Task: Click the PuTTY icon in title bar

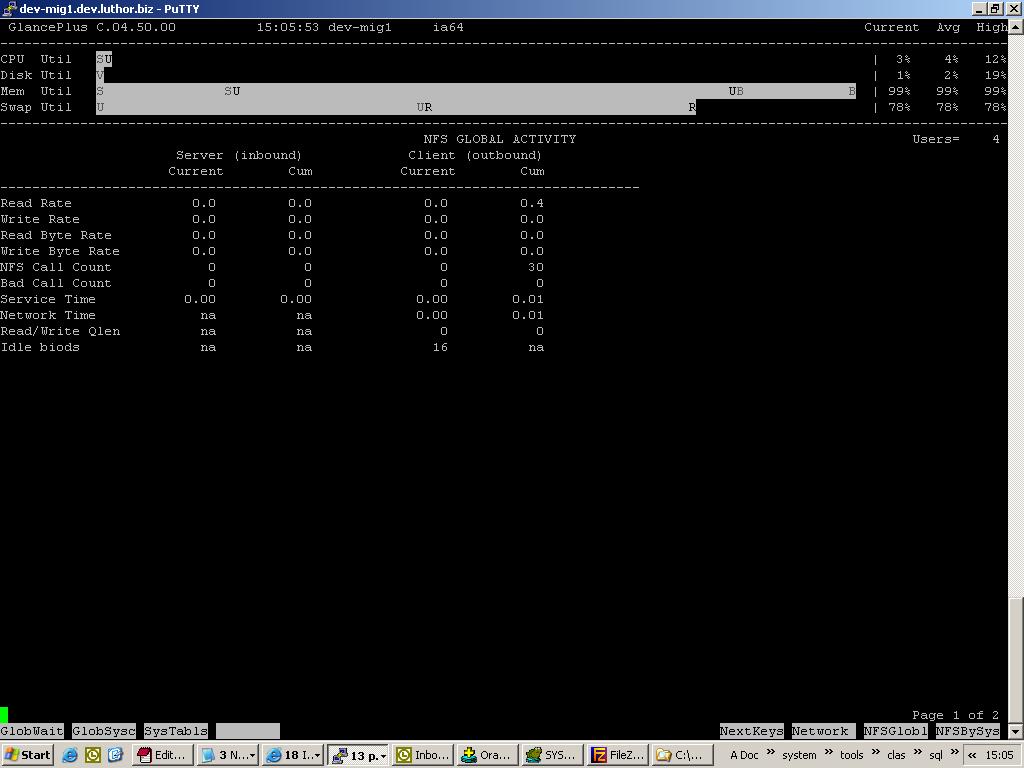Action: point(9,8)
